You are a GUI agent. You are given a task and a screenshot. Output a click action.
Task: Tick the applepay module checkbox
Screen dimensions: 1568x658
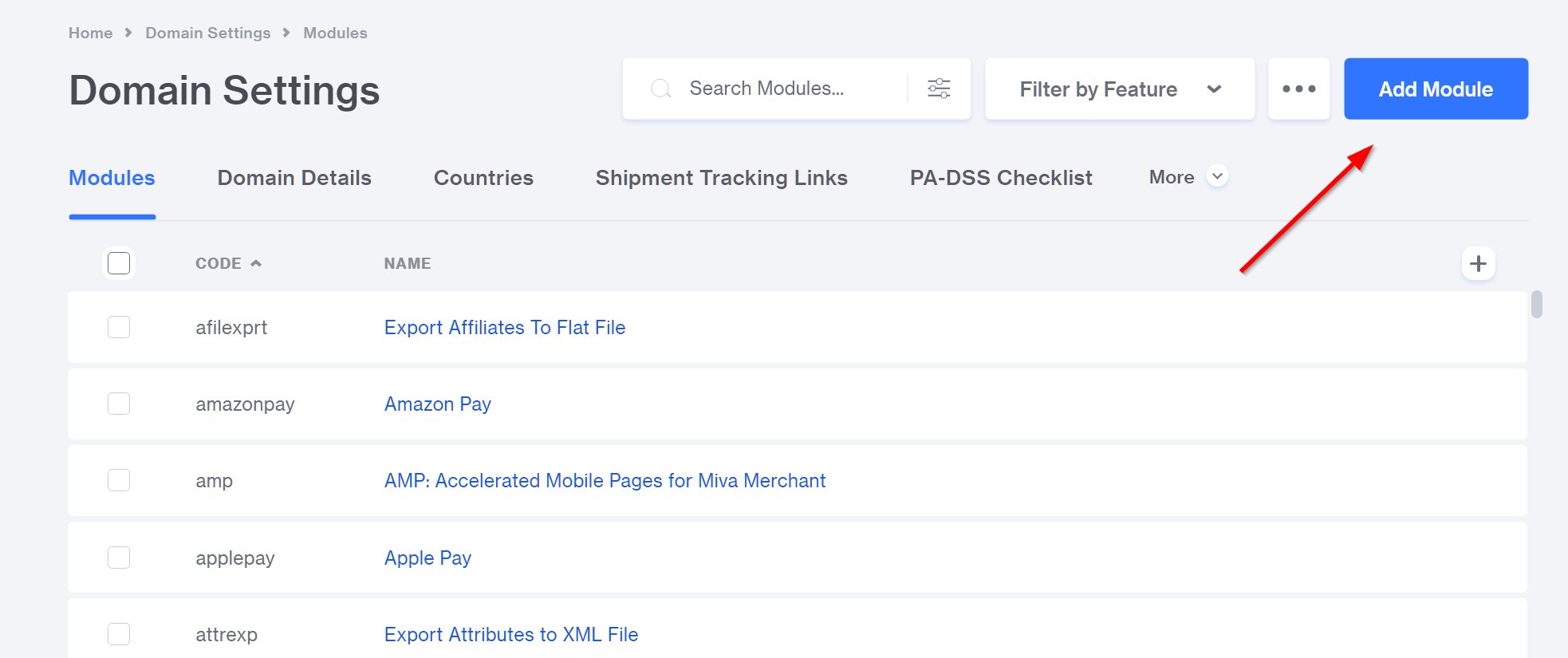pyautogui.click(x=119, y=558)
